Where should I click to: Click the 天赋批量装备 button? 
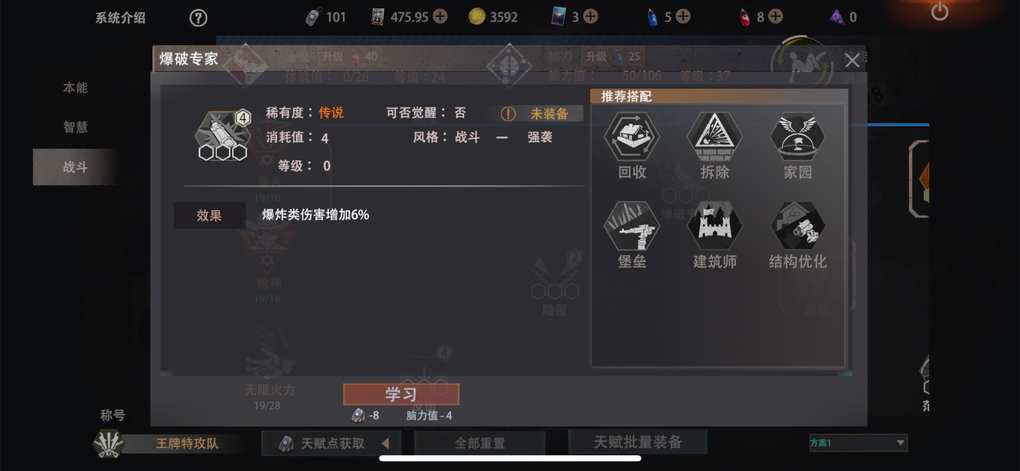tap(638, 442)
